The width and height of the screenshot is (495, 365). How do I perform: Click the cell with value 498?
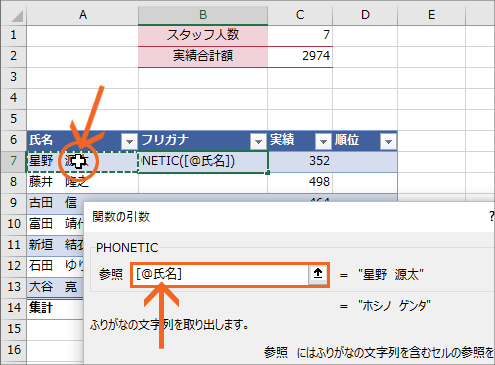coord(300,182)
